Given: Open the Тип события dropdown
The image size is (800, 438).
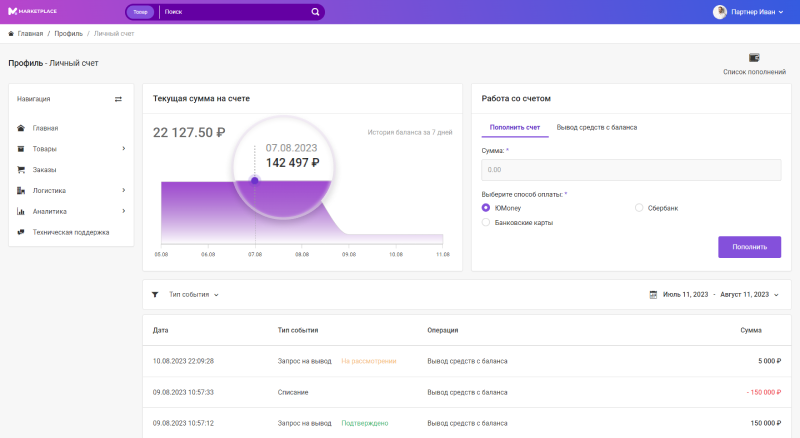Looking at the screenshot, I should 193,295.
